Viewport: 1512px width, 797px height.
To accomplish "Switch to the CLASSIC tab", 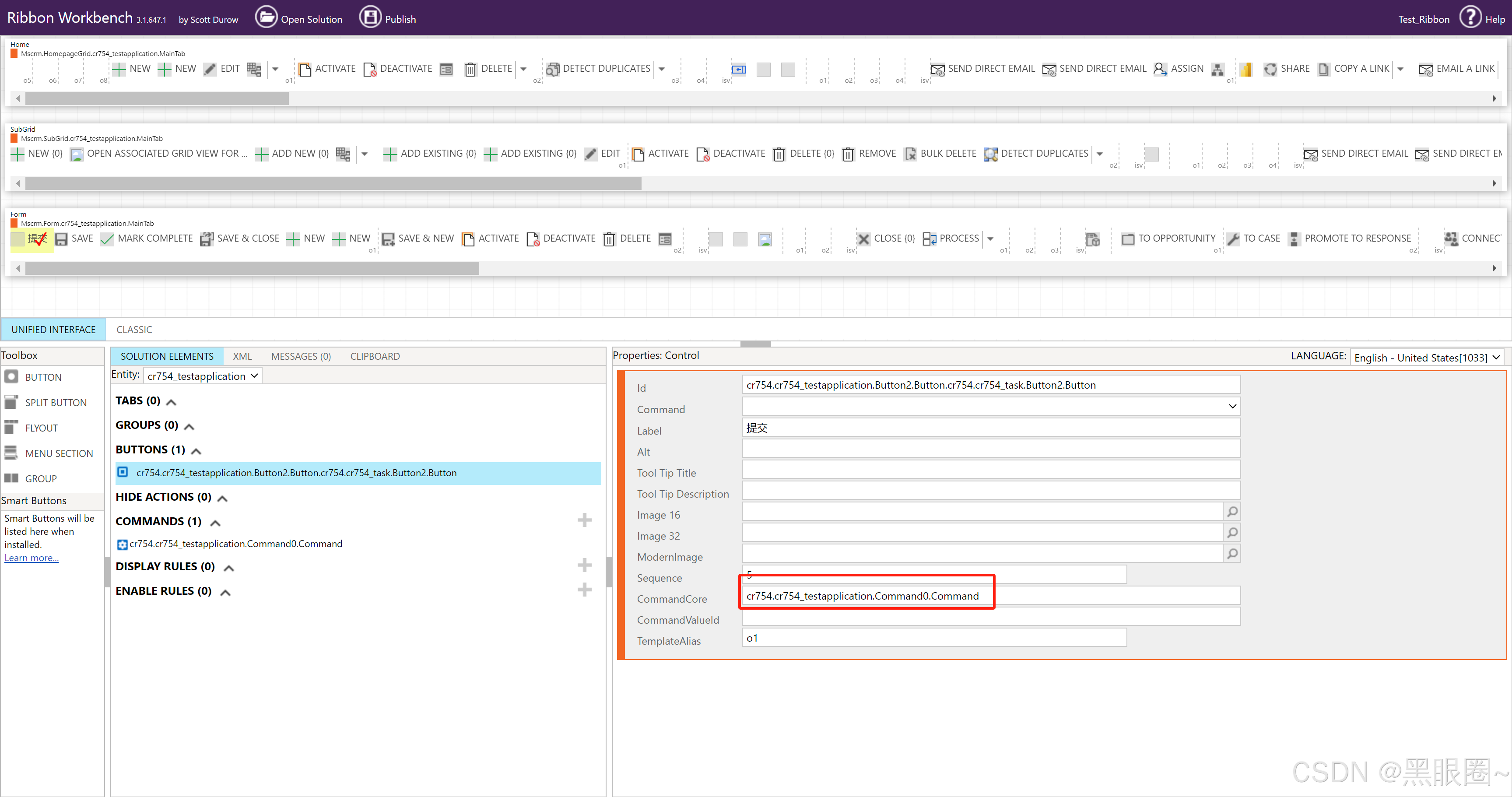I will coord(134,329).
